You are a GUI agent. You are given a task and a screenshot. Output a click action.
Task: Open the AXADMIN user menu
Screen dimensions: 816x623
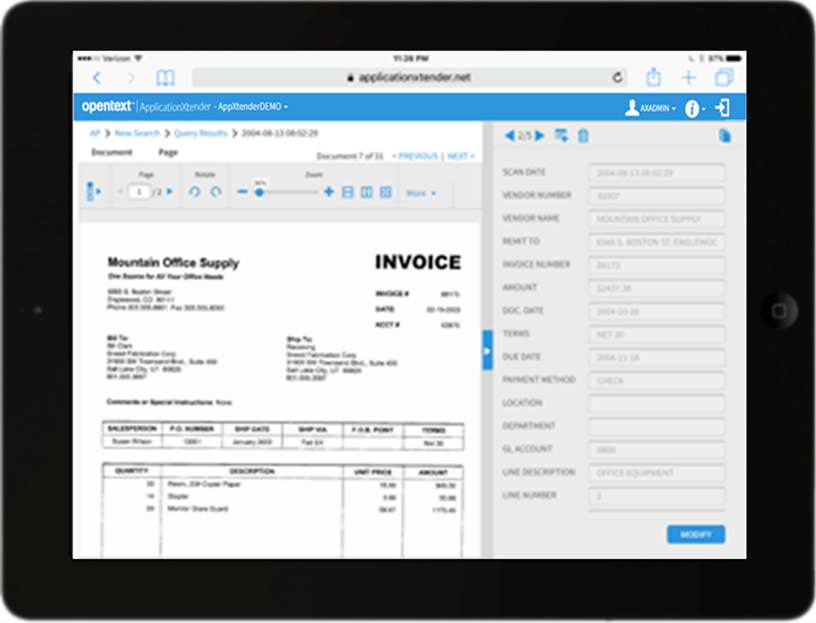click(x=650, y=108)
